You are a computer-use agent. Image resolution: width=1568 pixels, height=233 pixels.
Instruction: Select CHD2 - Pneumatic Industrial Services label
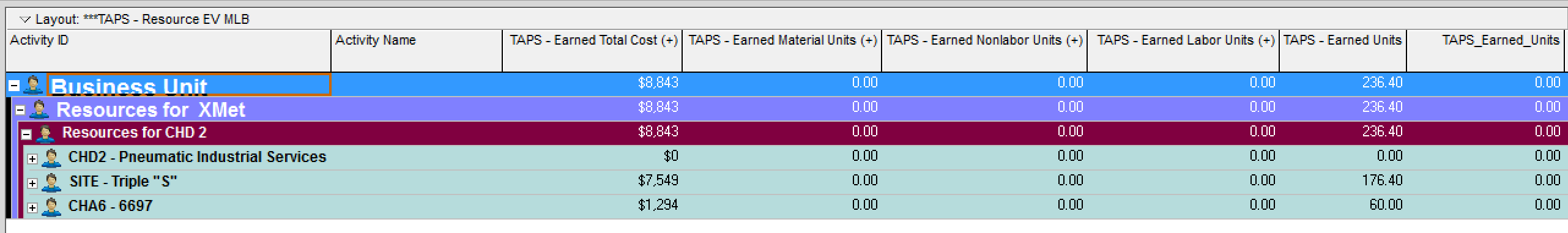(x=197, y=157)
